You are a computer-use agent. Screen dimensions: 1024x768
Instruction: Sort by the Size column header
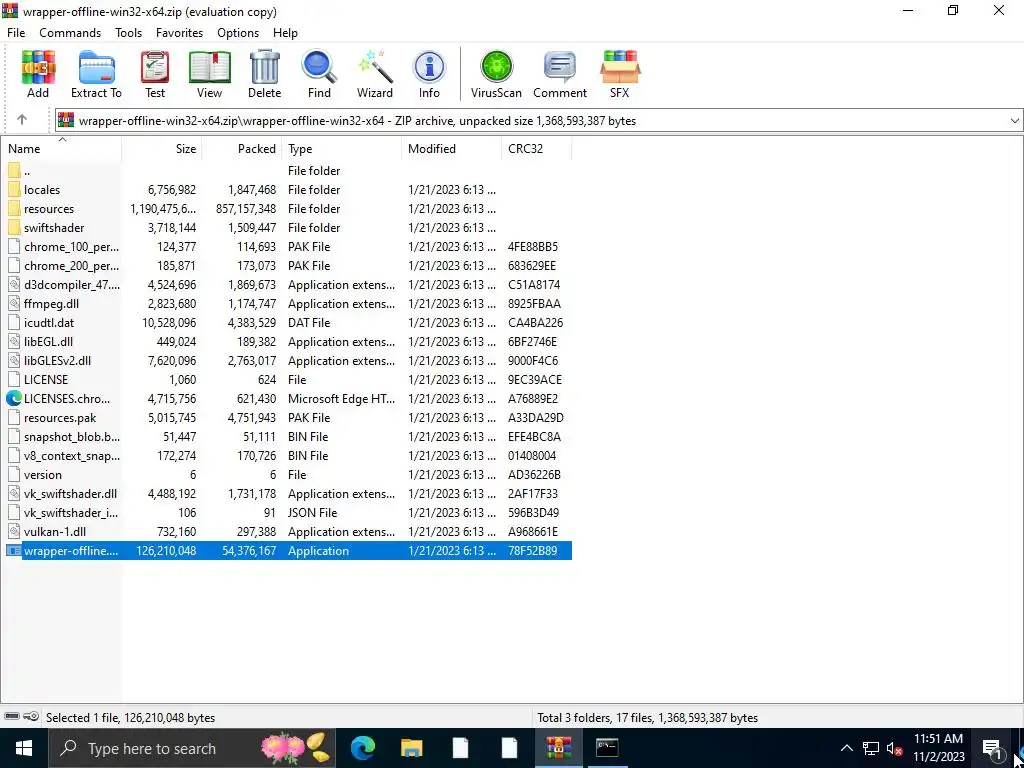click(x=161, y=149)
